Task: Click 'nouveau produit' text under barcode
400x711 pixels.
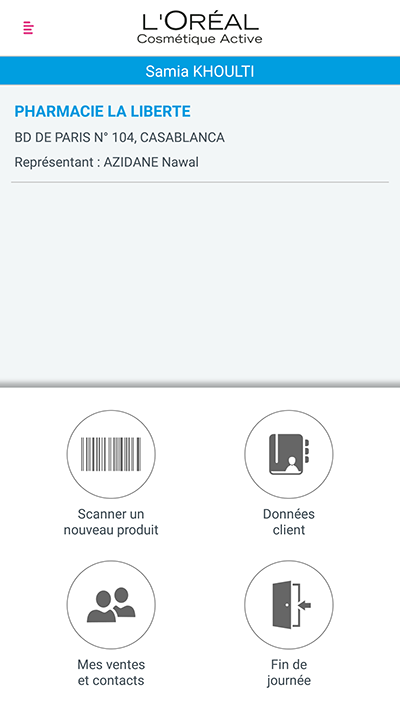Action: [x=111, y=530]
